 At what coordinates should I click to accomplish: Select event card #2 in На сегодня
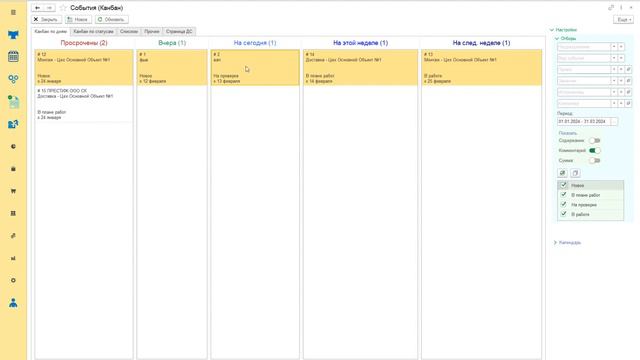[255, 68]
